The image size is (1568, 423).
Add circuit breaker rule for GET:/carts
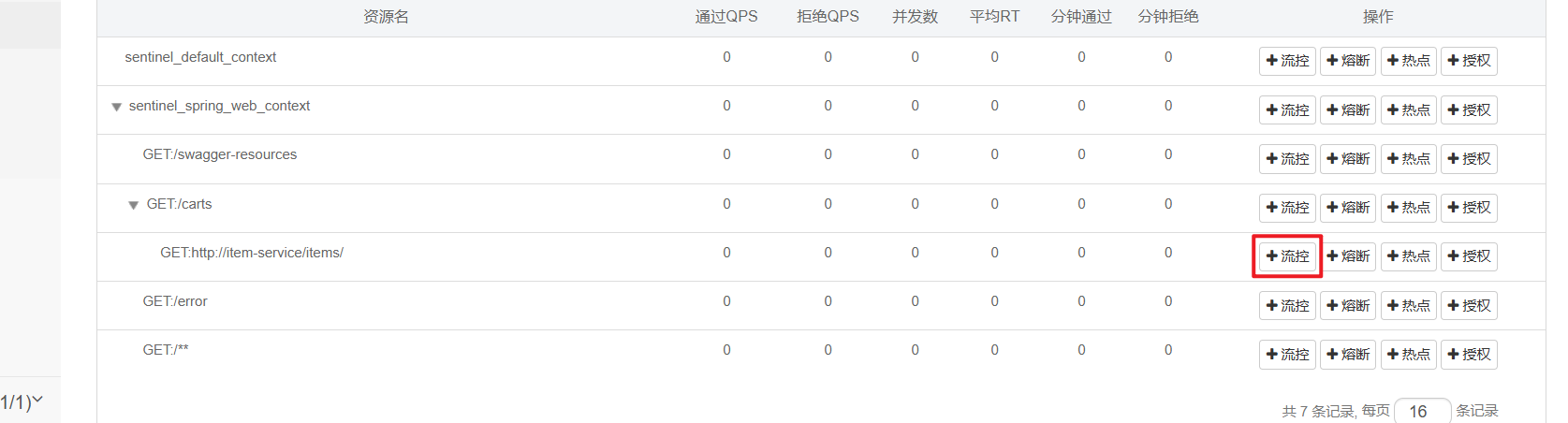click(x=1348, y=208)
